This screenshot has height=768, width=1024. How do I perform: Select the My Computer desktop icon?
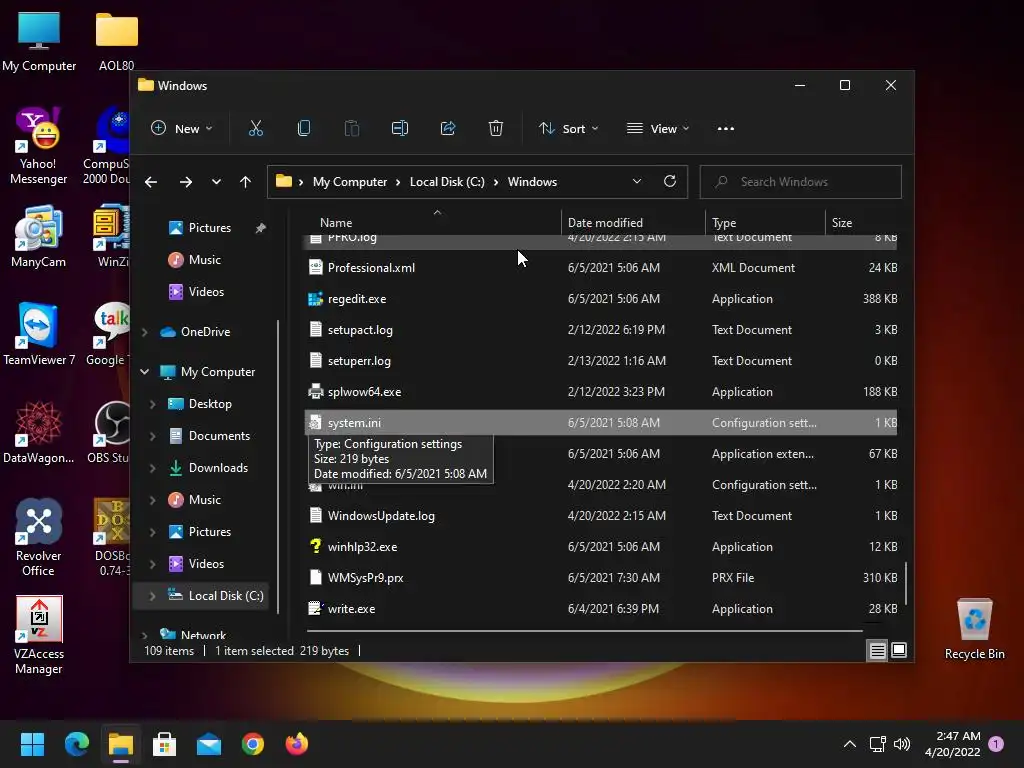click(39, 41)
